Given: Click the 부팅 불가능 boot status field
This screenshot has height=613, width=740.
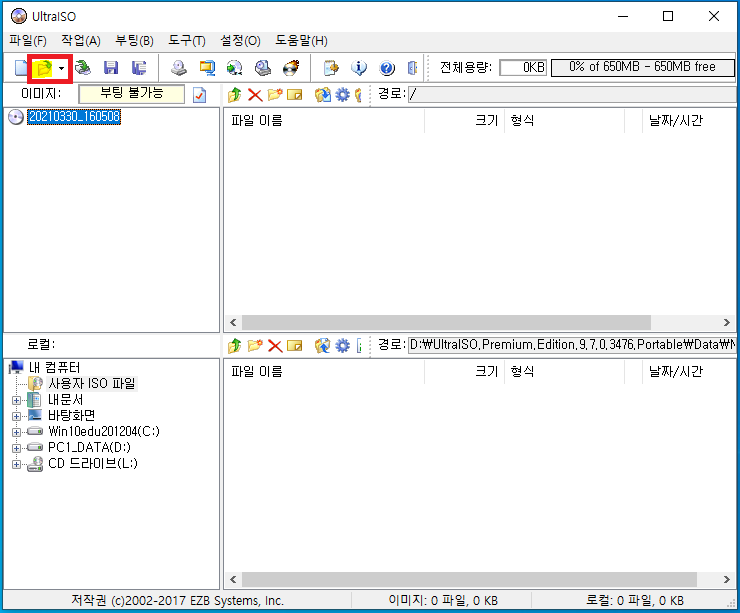Looking at the screenshot, I should pos(132,94).
